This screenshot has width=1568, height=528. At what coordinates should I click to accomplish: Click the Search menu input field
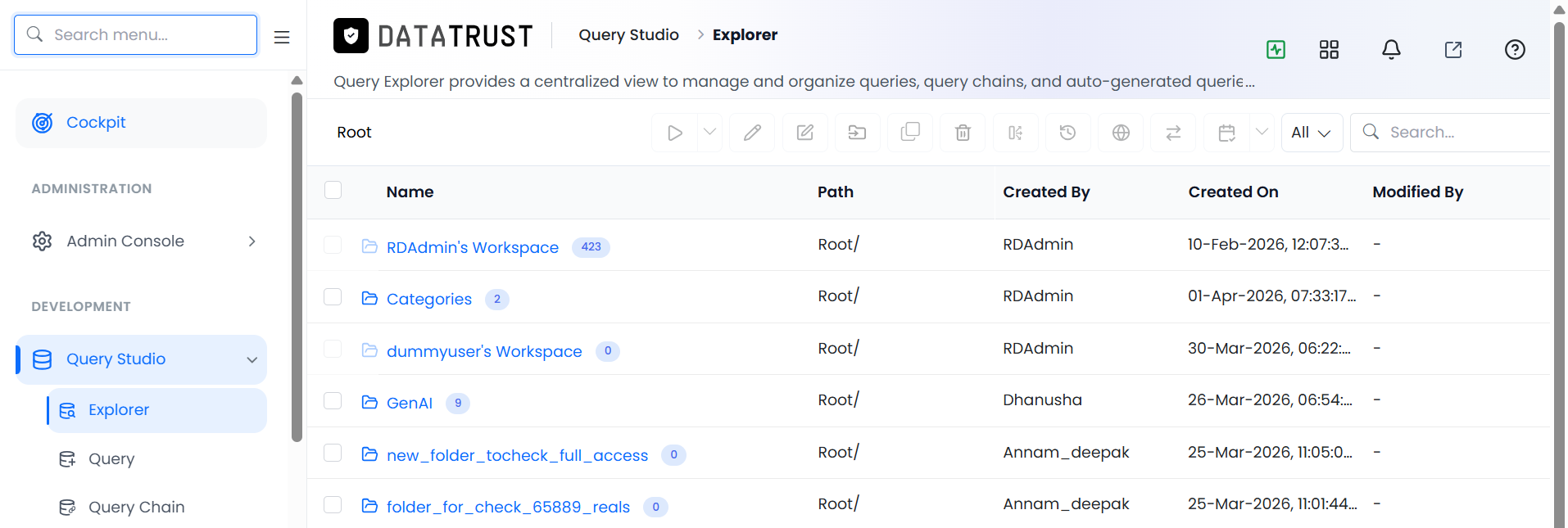click(x=136, y=34)
